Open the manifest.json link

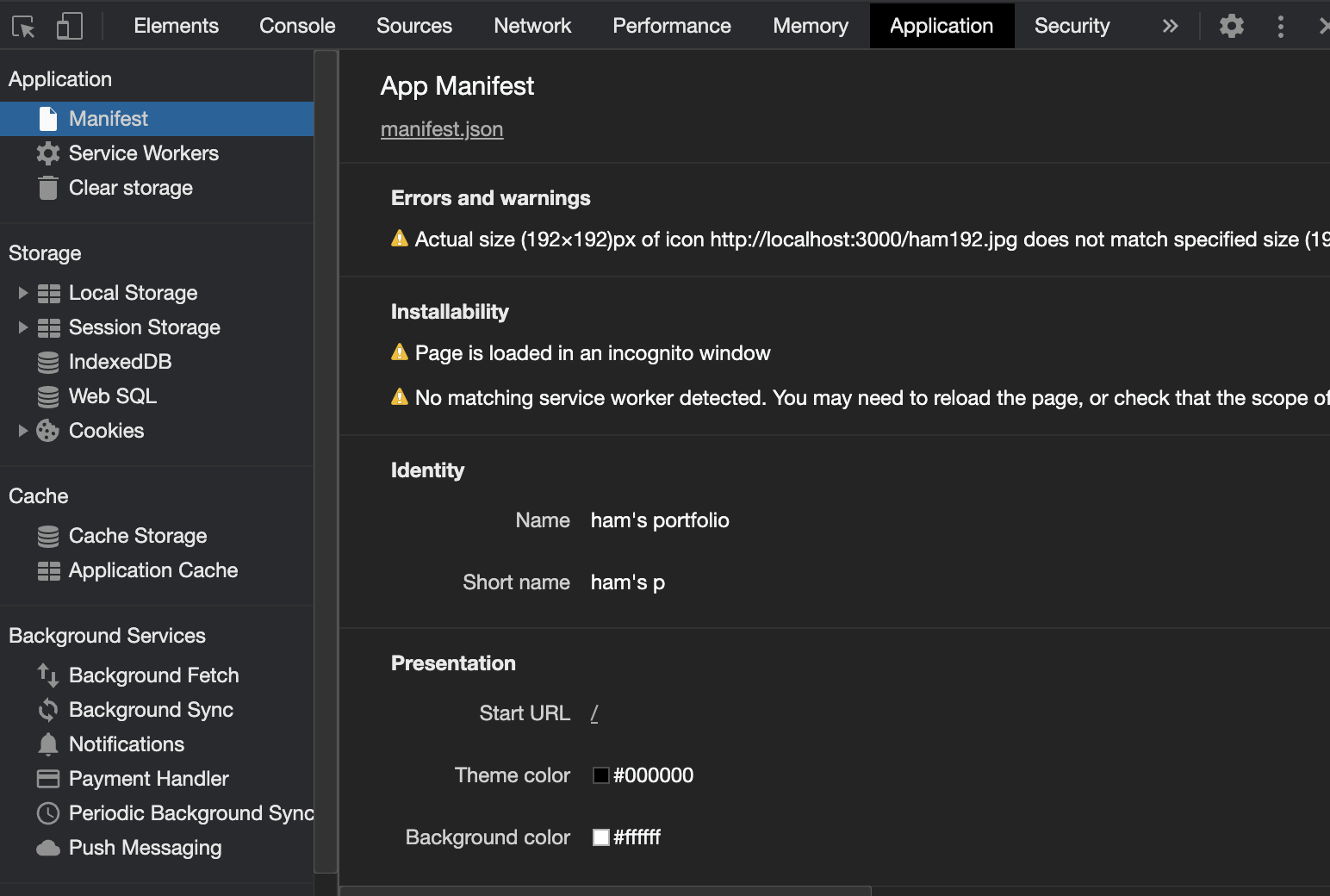[442, 129]
